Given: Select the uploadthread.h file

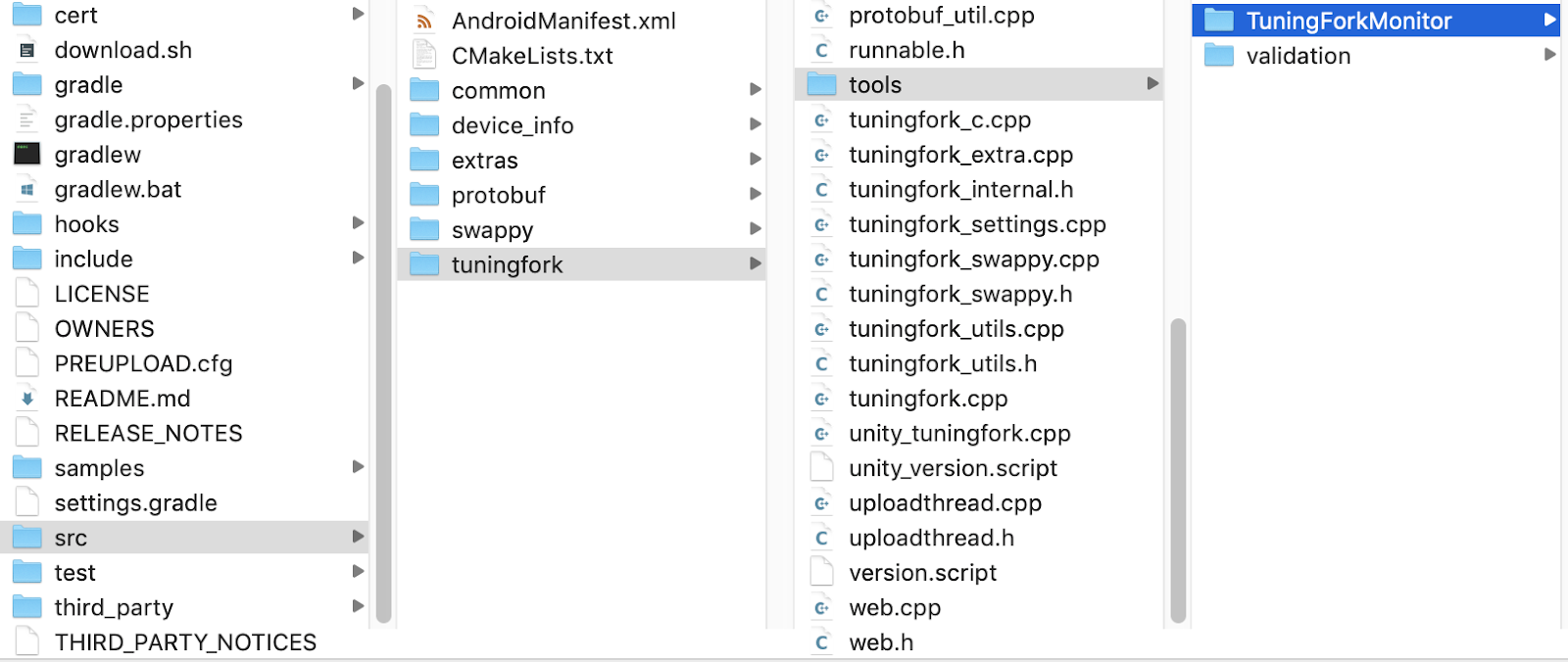Looking at the screenshot, I should click(931, 539).
